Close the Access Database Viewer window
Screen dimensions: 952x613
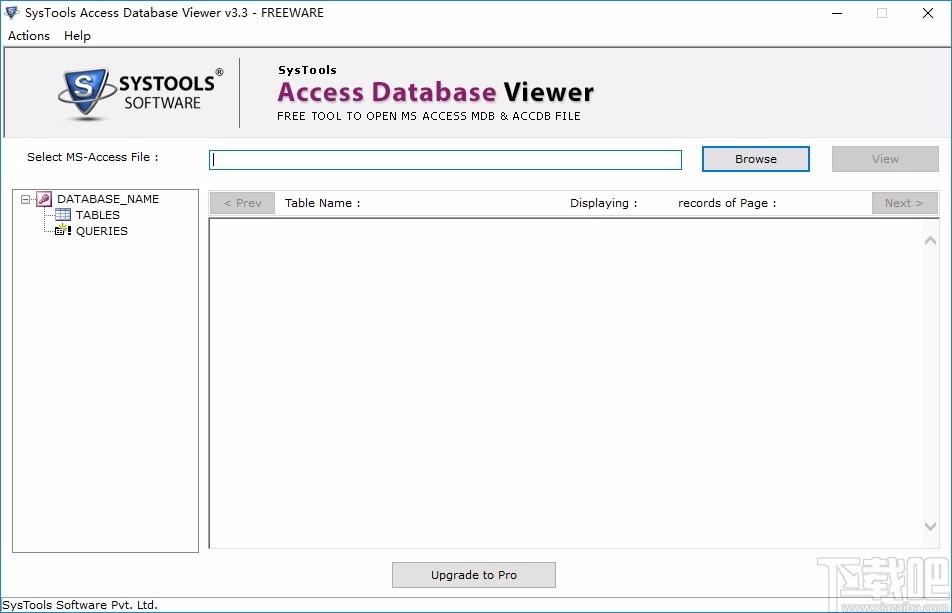coord(928,13)
